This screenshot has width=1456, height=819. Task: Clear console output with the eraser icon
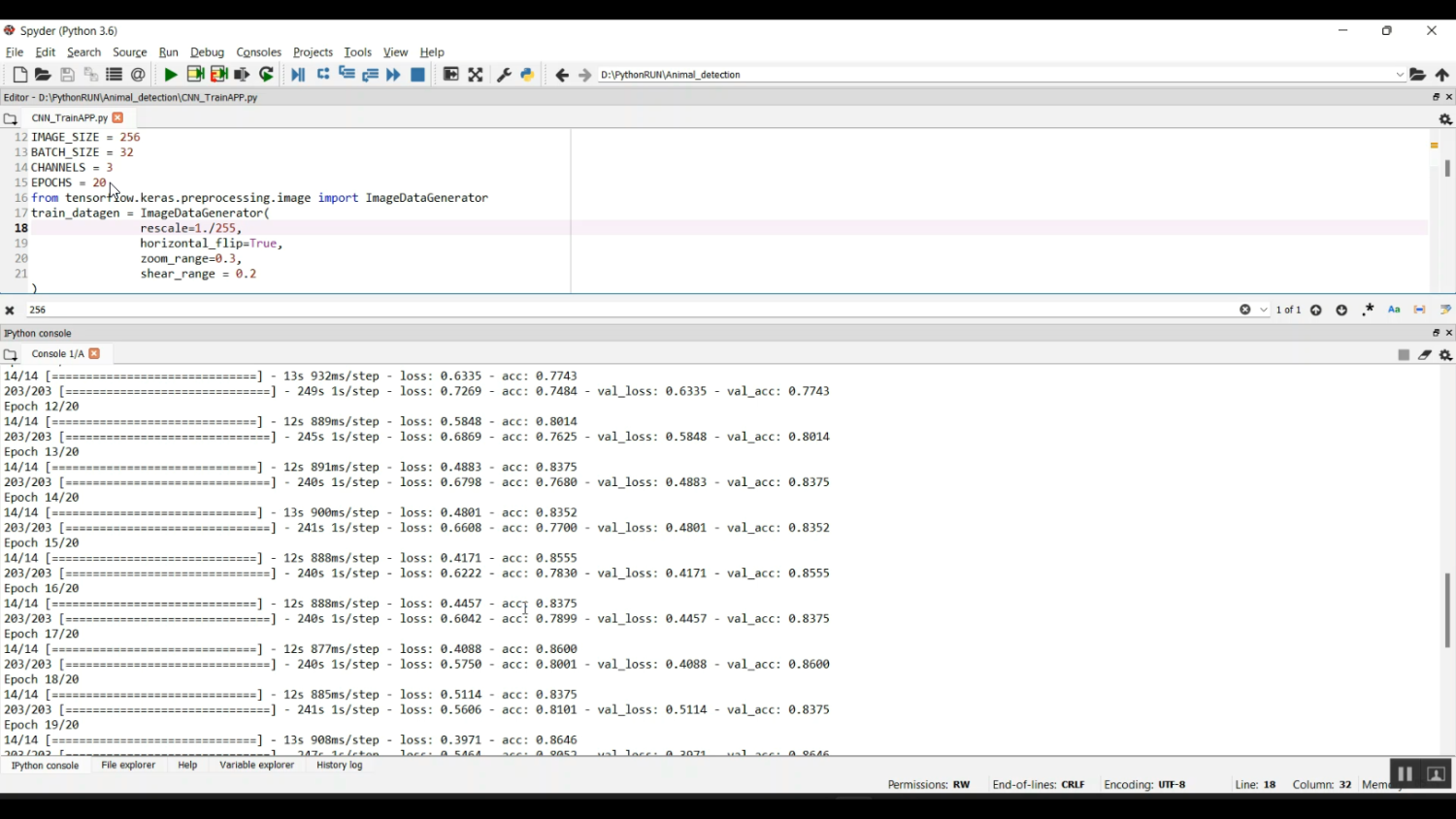point(1425,355)
